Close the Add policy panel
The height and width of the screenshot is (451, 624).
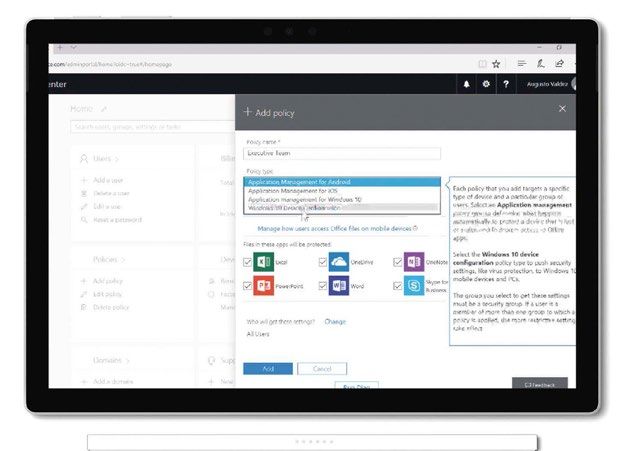click(x=562, y=109)
